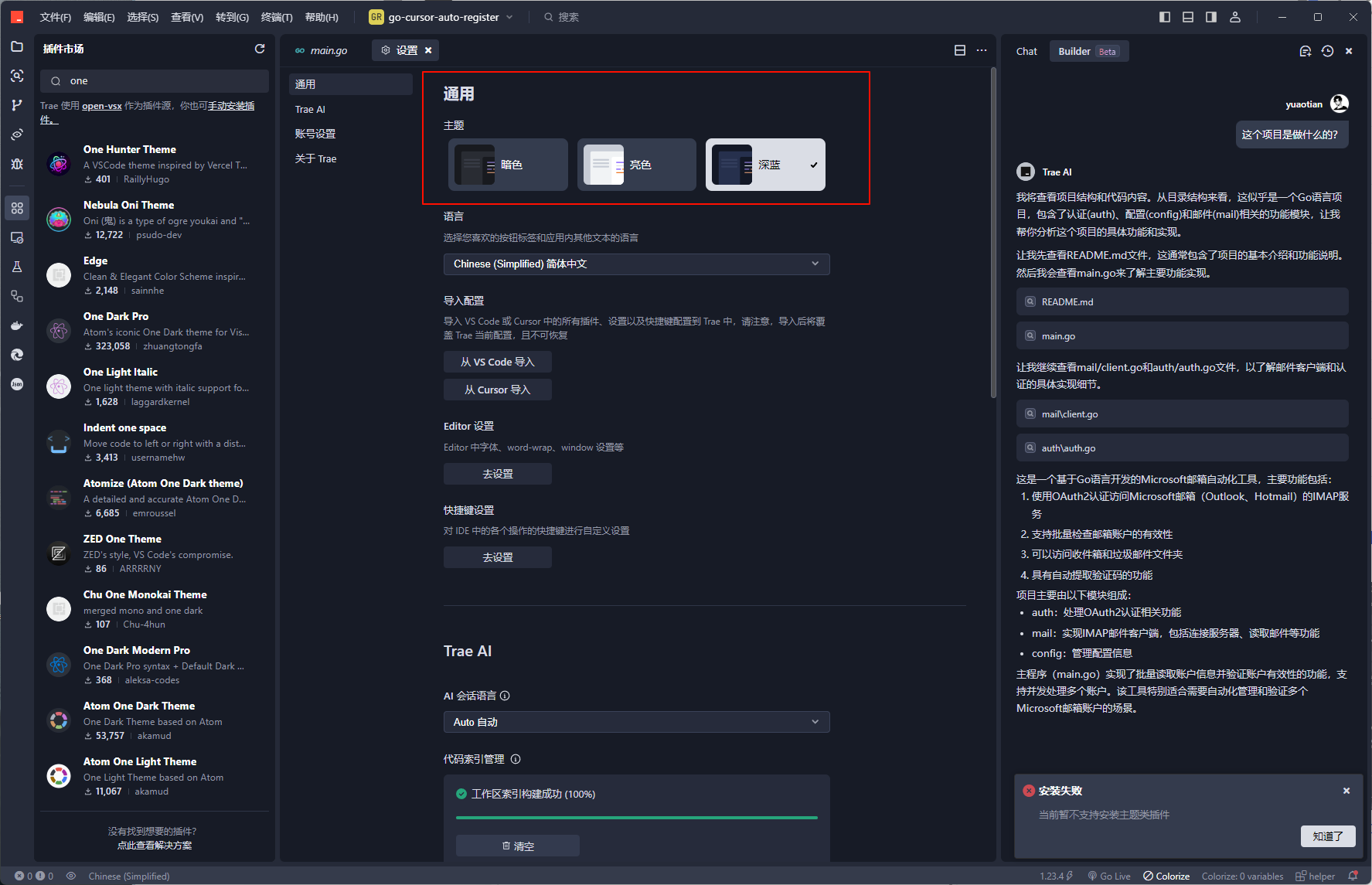Click the 从 VS Code 导入 button

point(498,362)
